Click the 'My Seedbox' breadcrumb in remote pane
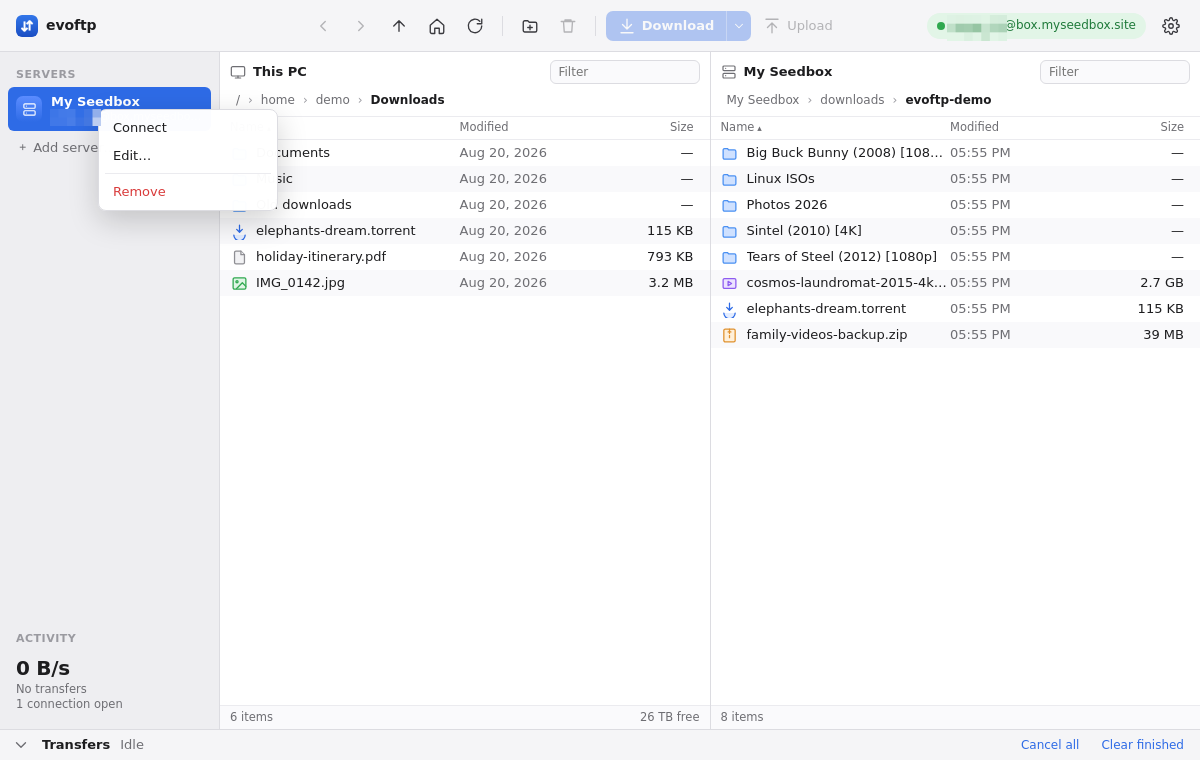The width and height of the screenshot is (1200, 760). point(763,100)
